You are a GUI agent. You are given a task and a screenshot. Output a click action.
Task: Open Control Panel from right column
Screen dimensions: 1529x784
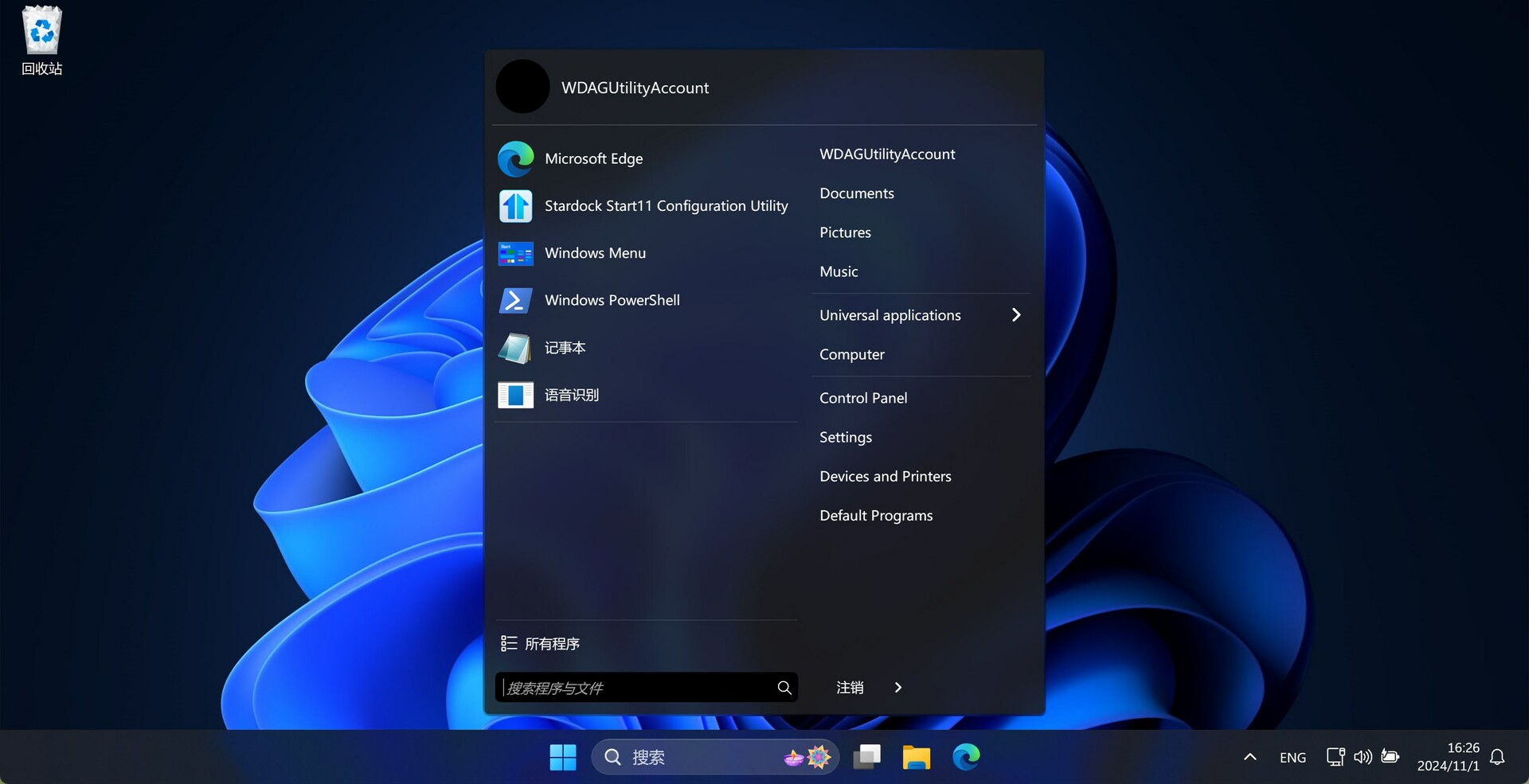click(863, 398)
